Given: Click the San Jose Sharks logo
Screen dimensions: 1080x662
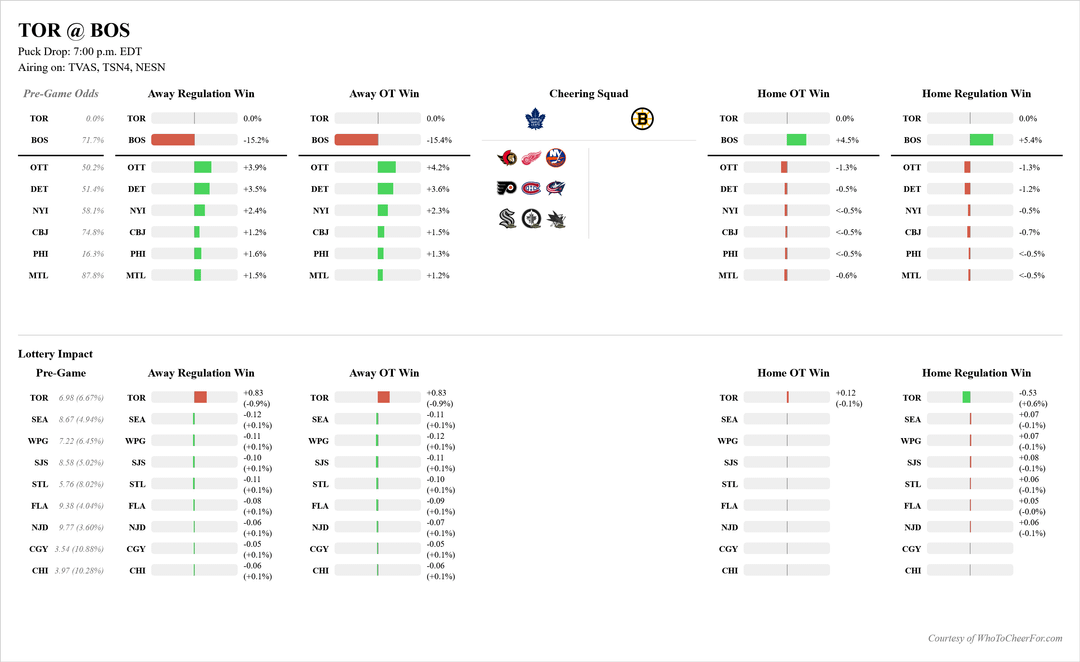Looking at the screenshot, I should [x=556, y=218].
